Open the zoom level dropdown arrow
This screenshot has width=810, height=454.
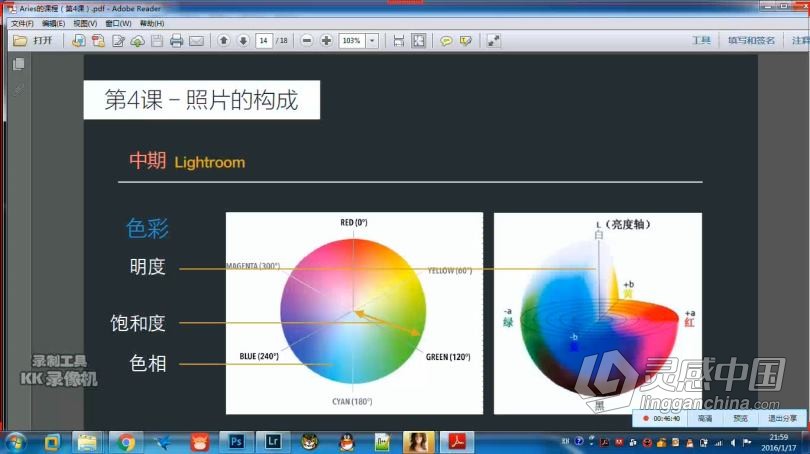372,40
